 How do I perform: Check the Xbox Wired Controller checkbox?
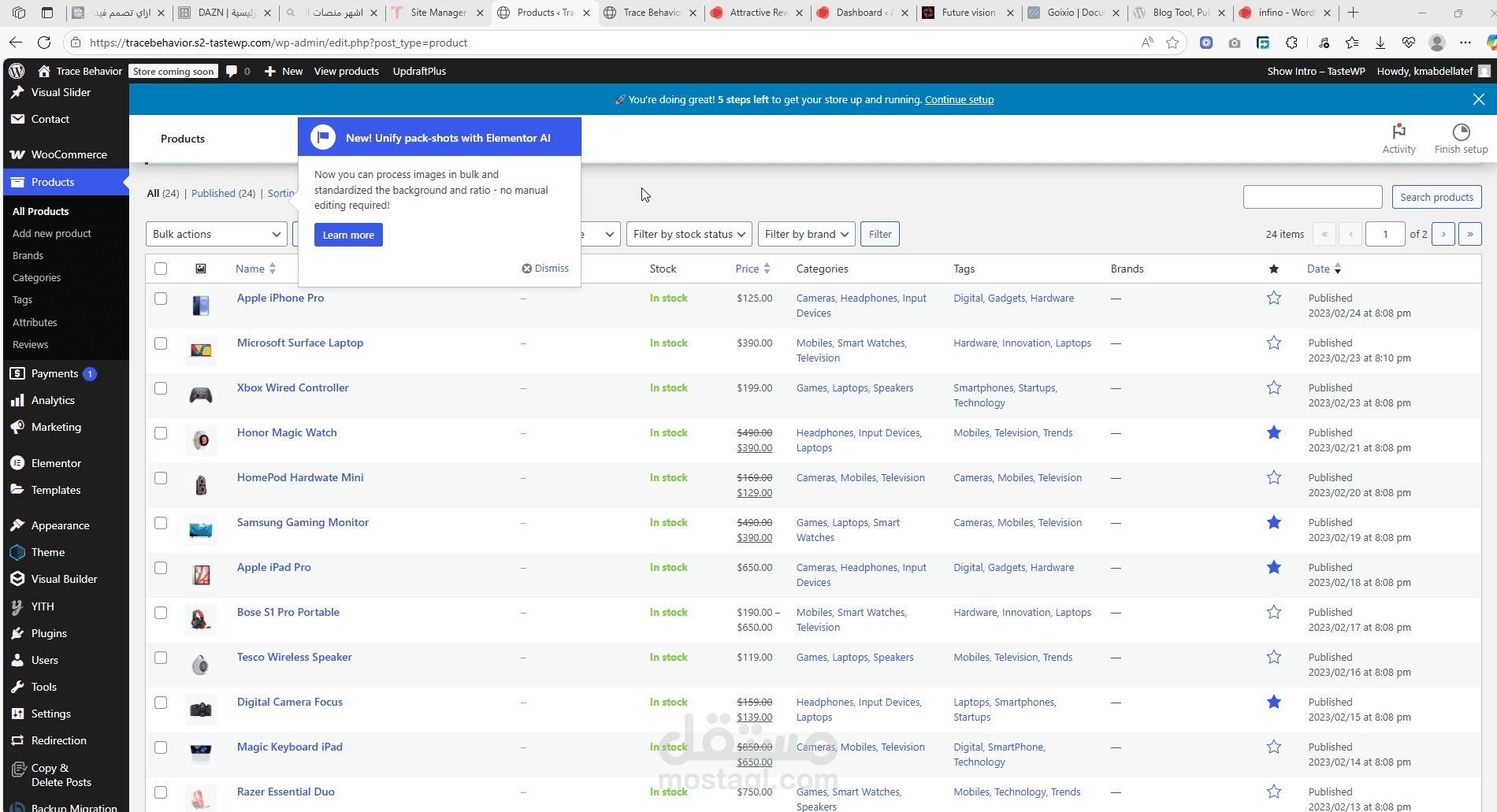161,388
